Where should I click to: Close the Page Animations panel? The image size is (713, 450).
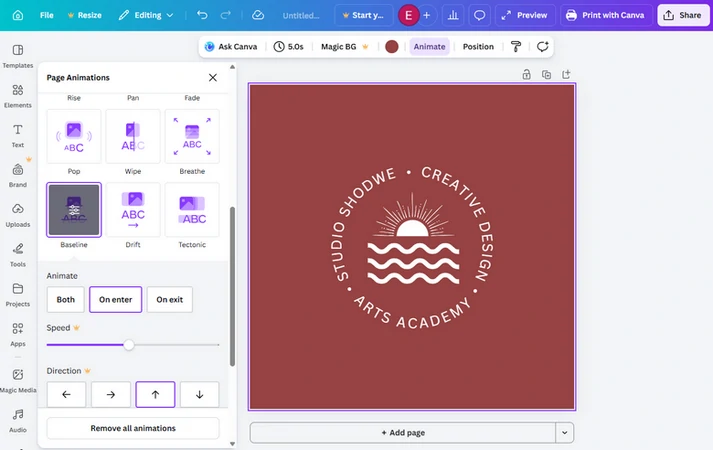click(x=212, y=78)
